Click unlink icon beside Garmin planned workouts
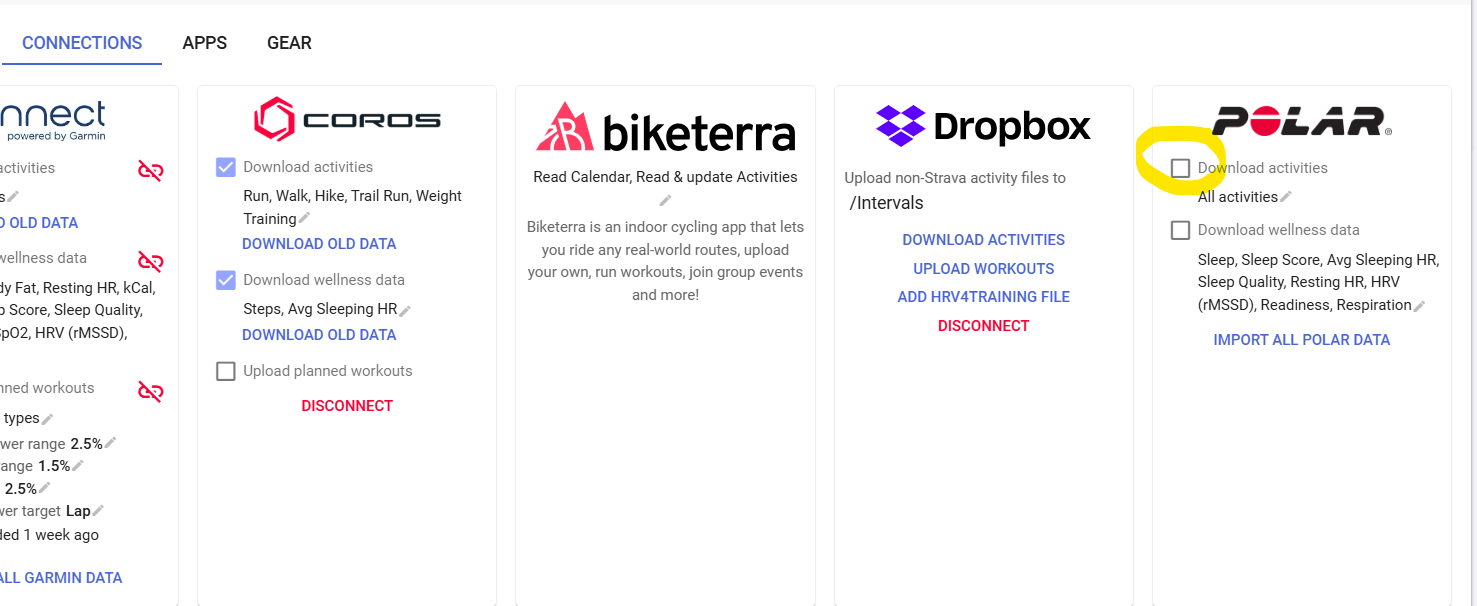 point(151,391)
